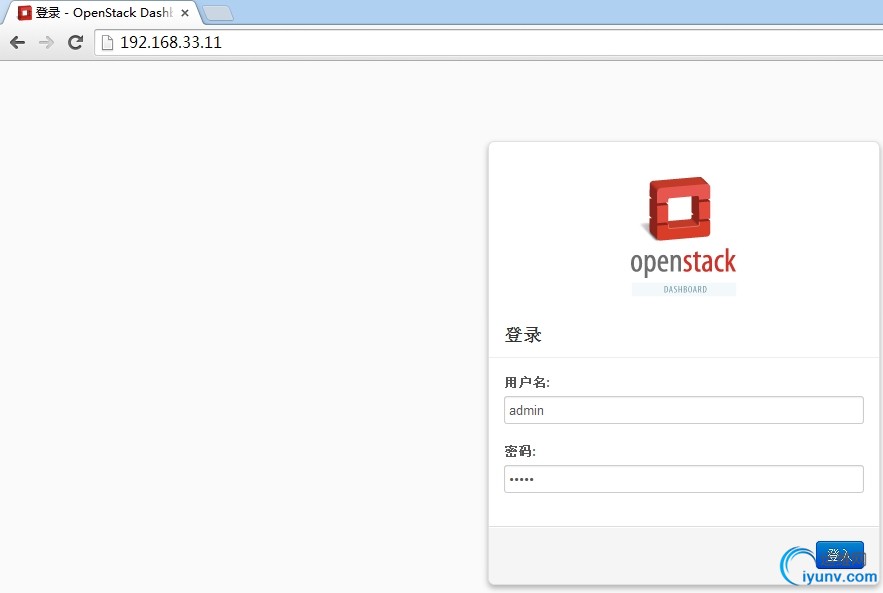Open a new browser tab
Image resolution: width=883 pixels, height=593 pixels.
click(218, 14)
